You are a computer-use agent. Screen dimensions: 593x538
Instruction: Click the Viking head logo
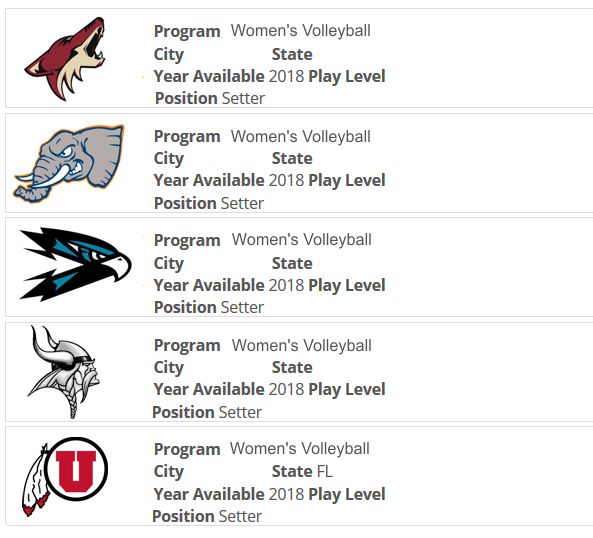(64, 372)
